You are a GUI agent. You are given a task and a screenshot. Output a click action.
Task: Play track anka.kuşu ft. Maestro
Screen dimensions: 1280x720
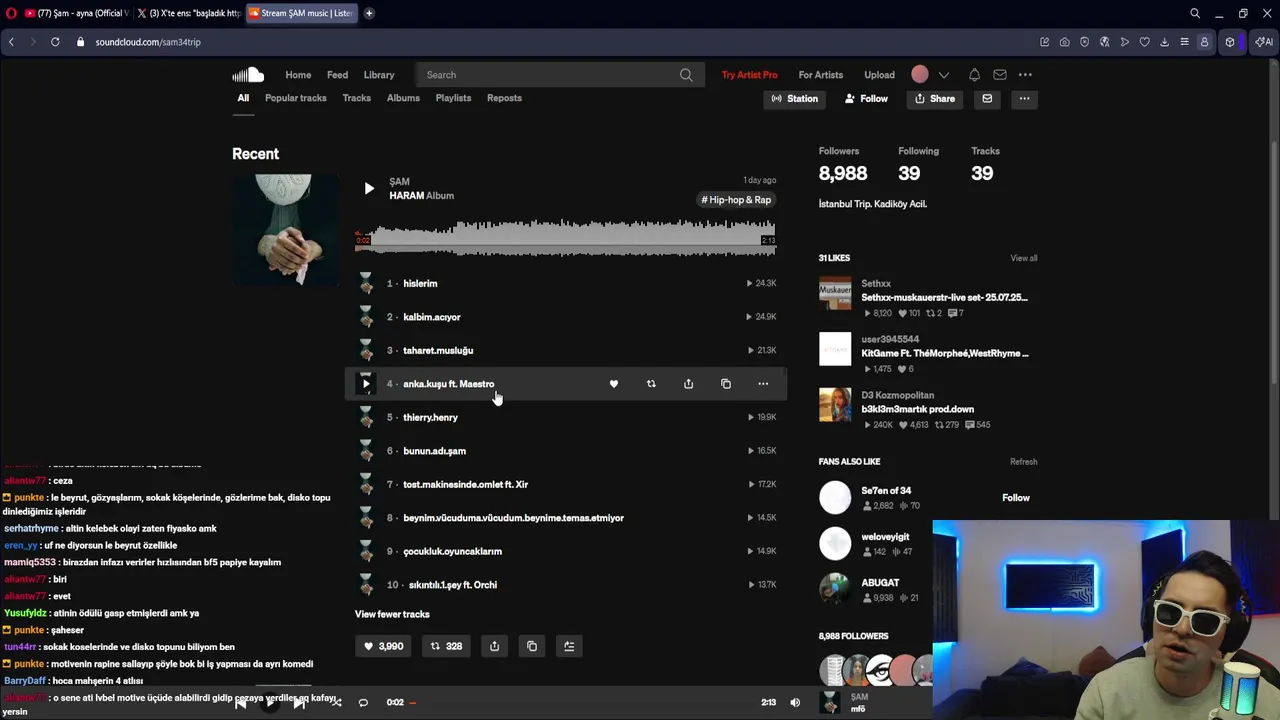point(366,384)
